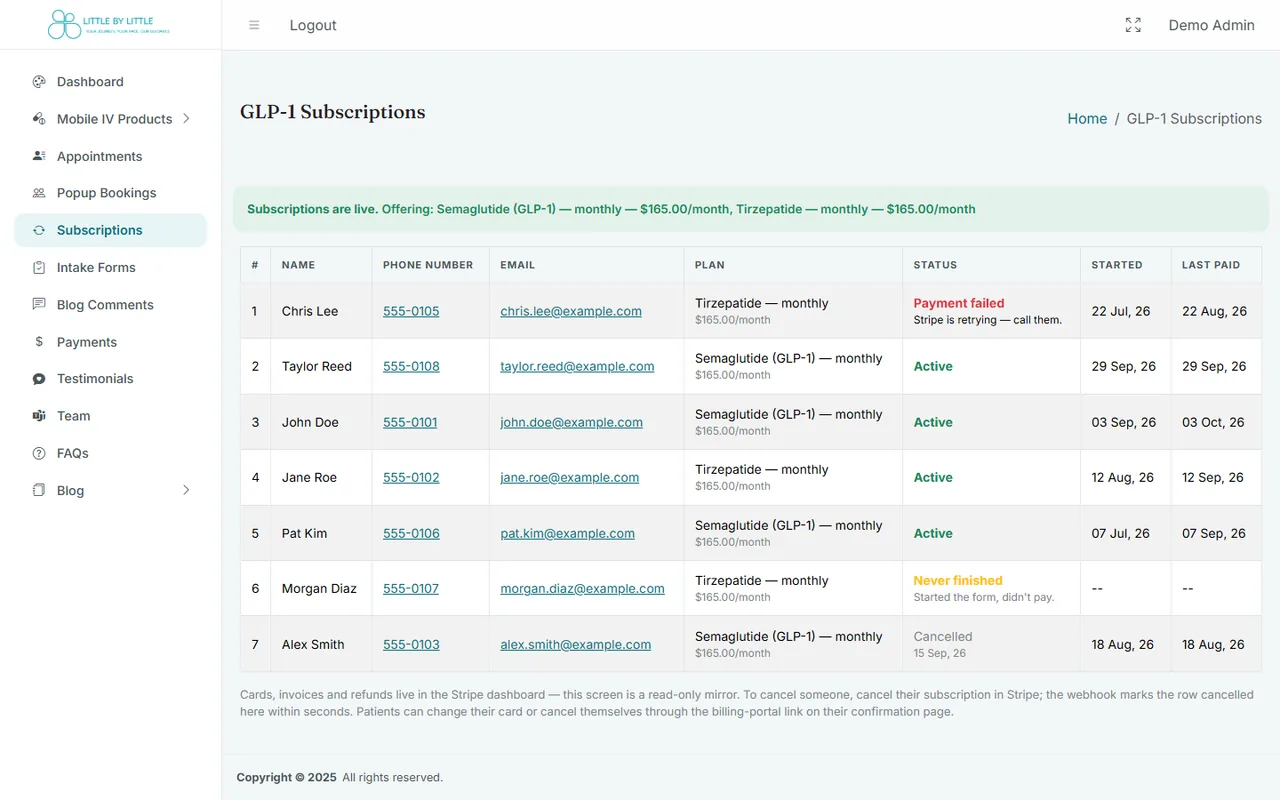Expand the Blog submenu chevron
The height and width of the screenshot is (800, 1280).
tap(186, 490)
